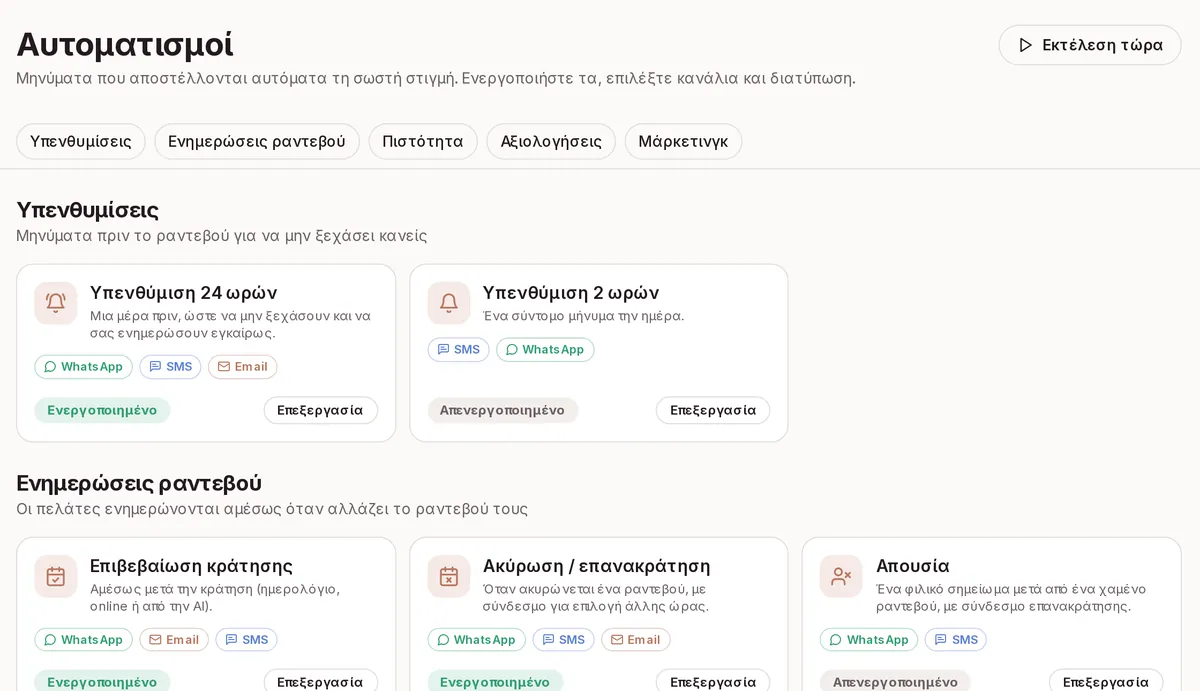Click description 'Ένα σύντομο μήνυμα την ημέρα.'

[x=583, y=316]
